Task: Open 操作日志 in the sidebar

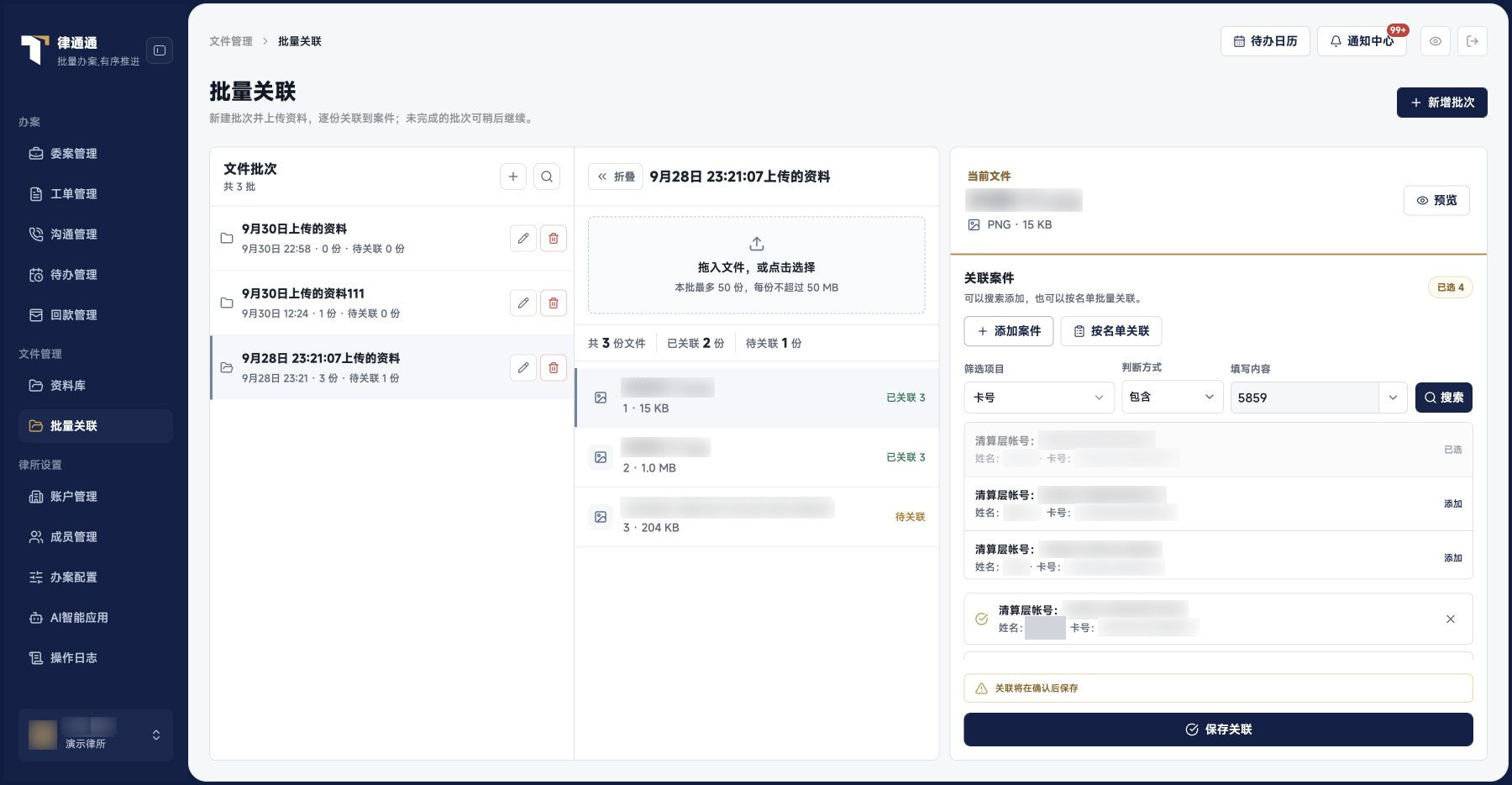Action: (x=96, y=658)
